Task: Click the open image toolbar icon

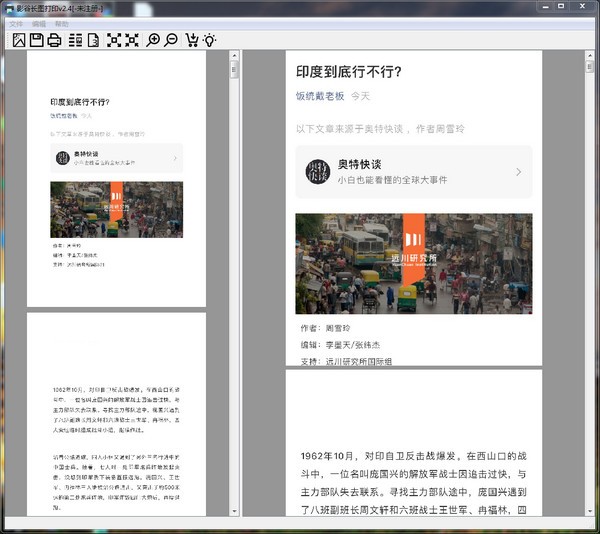Action: point(18,40)
